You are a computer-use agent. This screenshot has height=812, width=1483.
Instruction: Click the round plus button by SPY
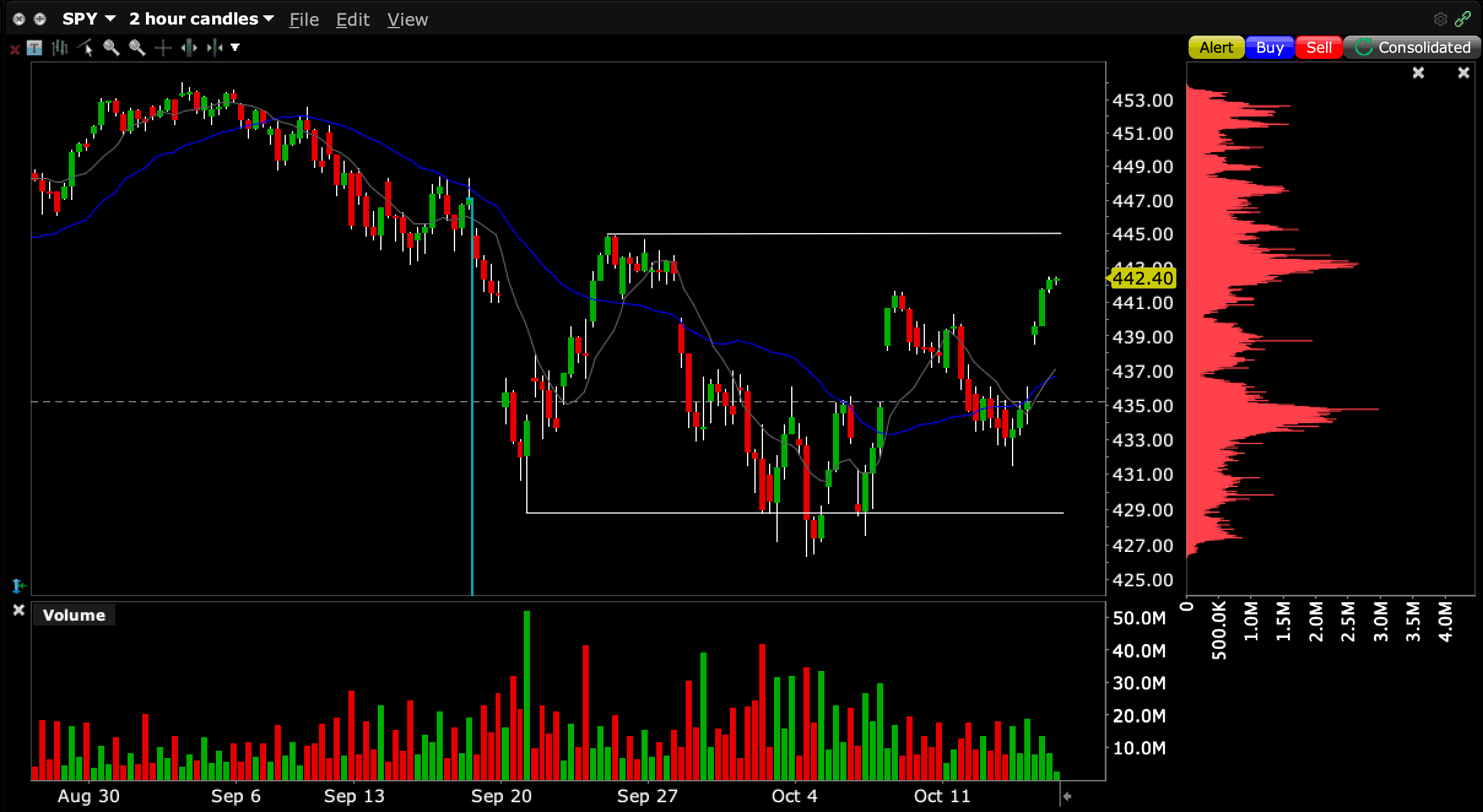coord(40,19)
